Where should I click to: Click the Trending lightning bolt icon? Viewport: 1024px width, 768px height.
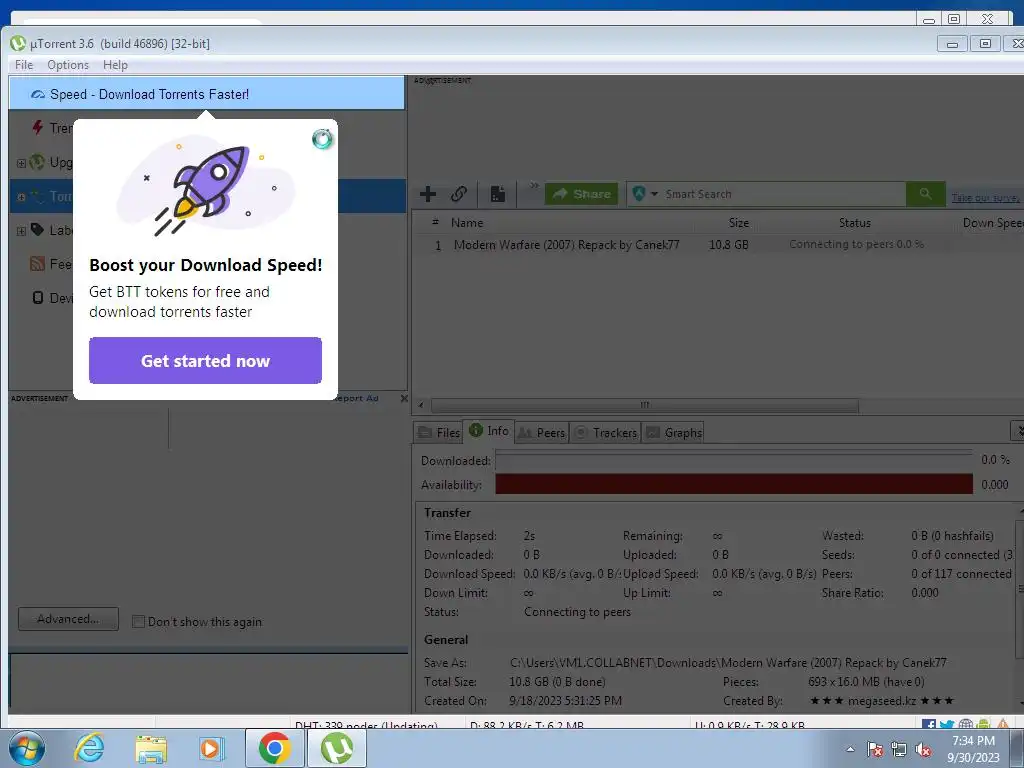point(38,127)
